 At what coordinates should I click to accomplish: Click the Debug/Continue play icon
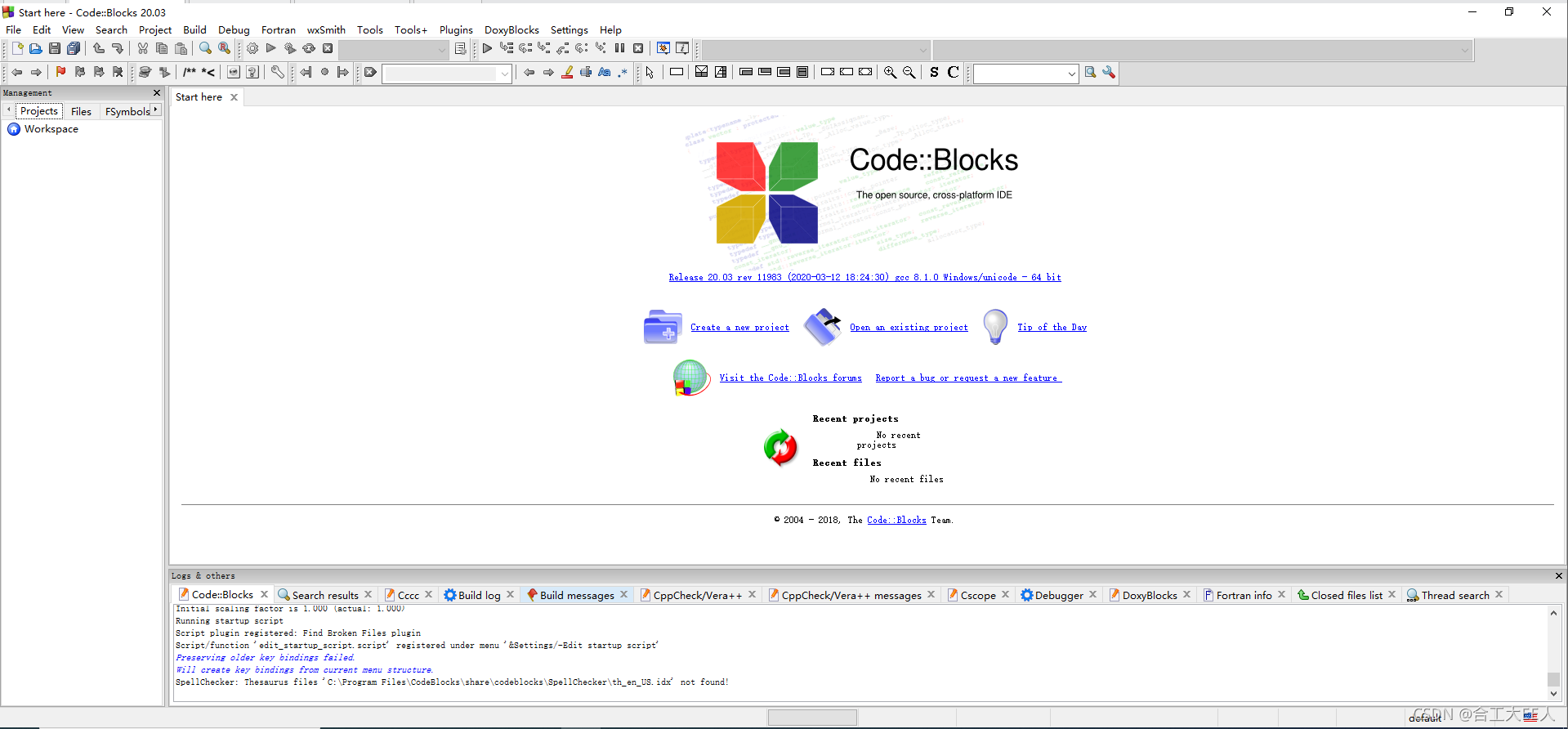(x=487, y=49)
